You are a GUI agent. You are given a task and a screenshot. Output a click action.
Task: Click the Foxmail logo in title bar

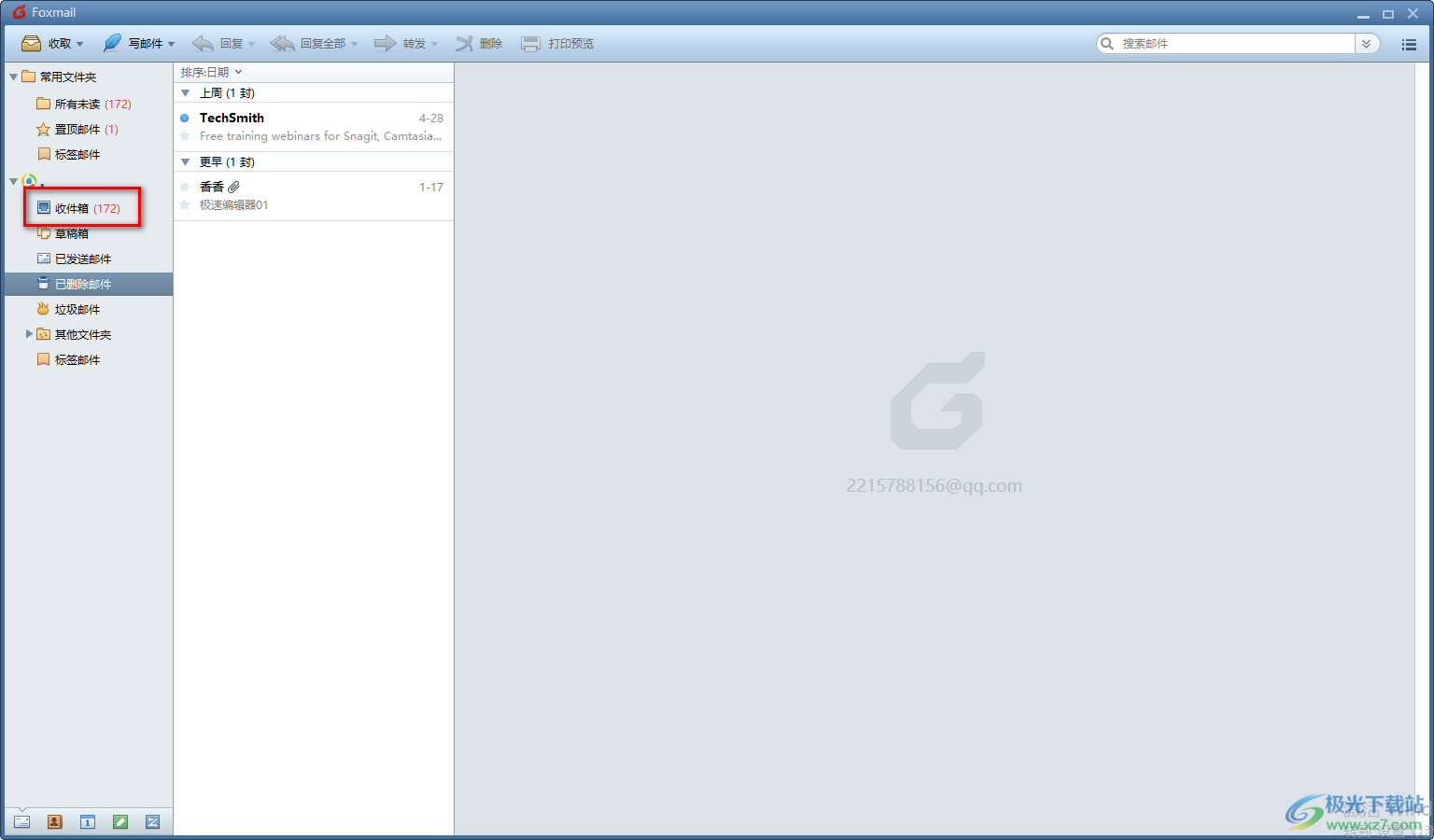[x=19, y=12]
